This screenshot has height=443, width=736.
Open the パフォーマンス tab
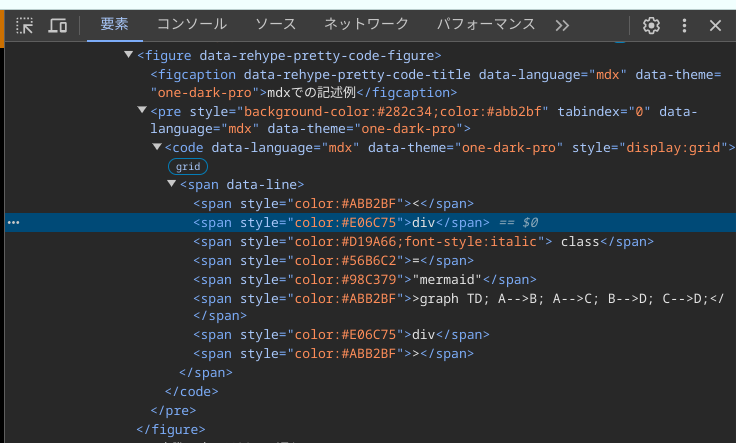(x=484, y=24)
